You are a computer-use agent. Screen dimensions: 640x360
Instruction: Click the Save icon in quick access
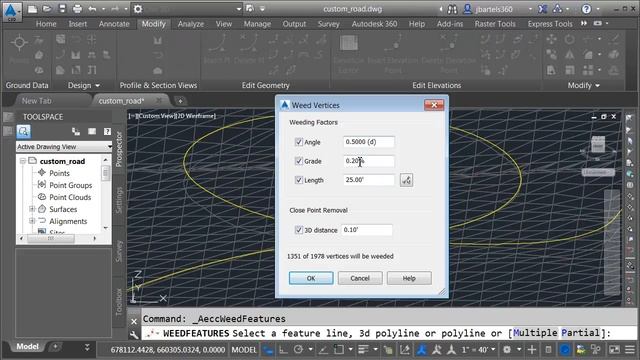62,9
